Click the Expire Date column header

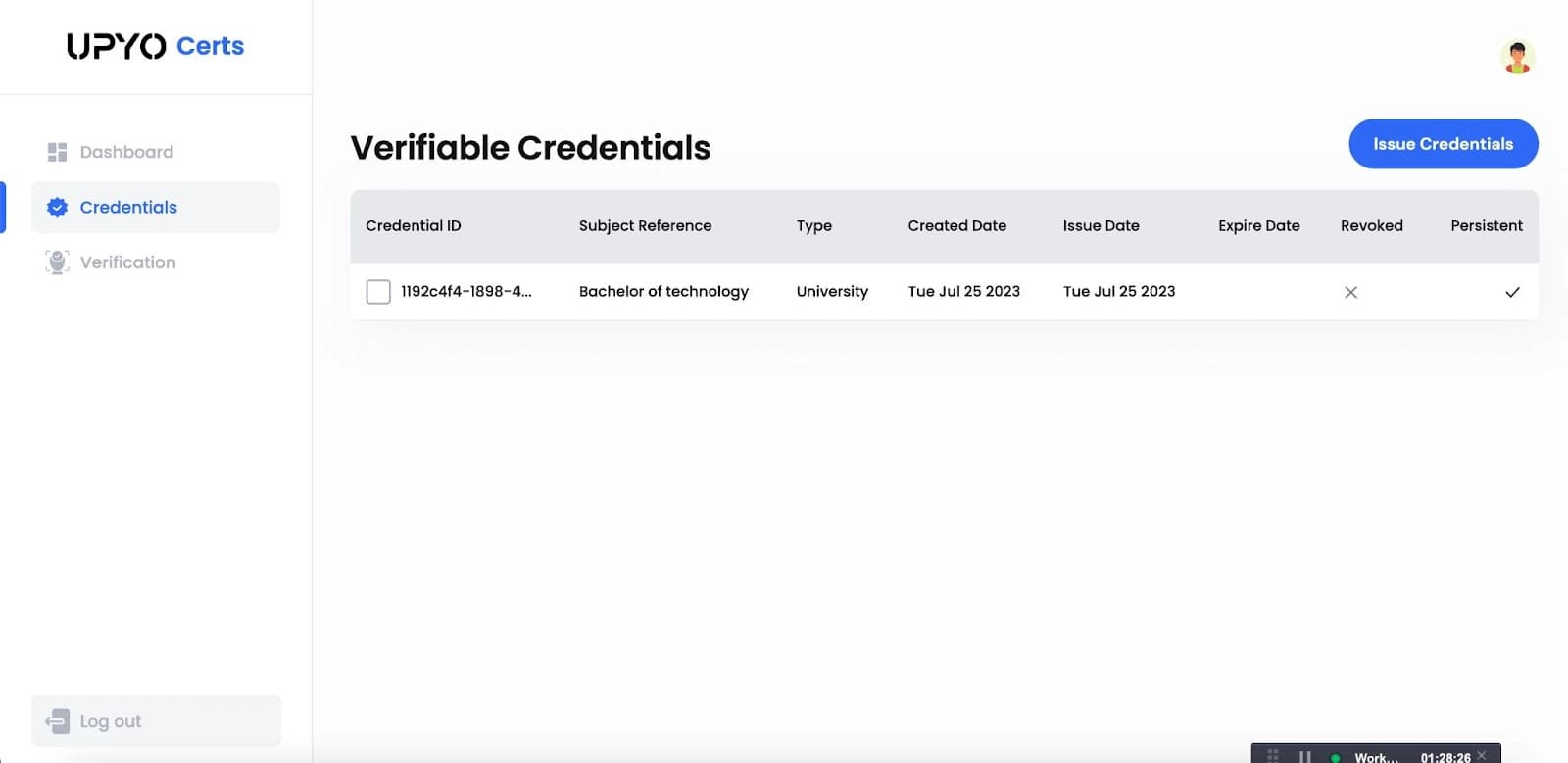pyautogui.click(x=1258, y=225)
